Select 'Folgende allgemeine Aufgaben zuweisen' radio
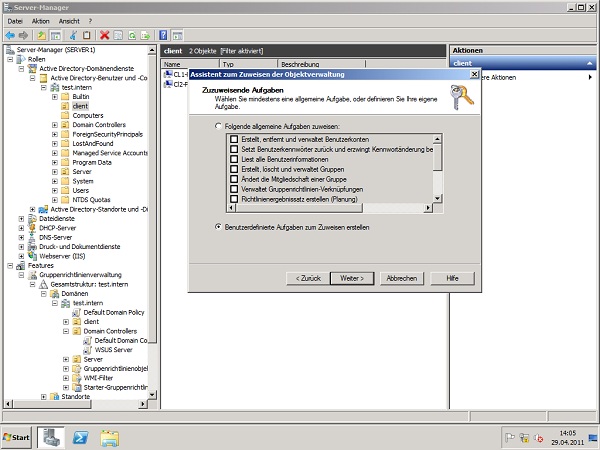Image resolution: width=600 pixels, height=450 pixels. point(219,126)
